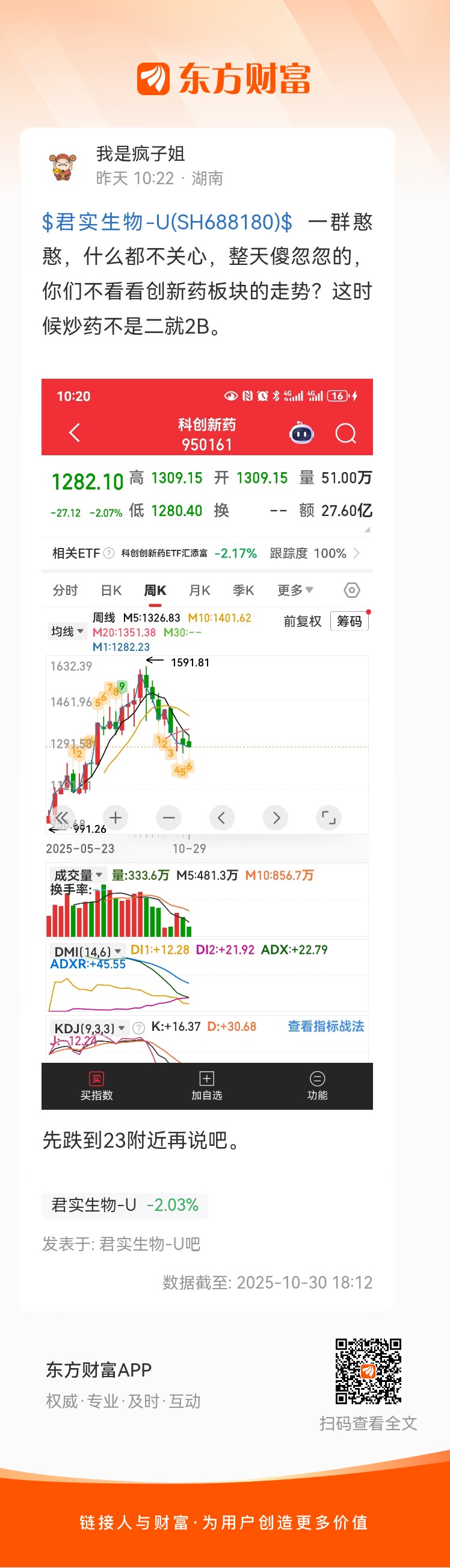Switch chart to fullscreen landscape view
The width and height of the screenshot is (450, 1568).
(x=328, y=818)
